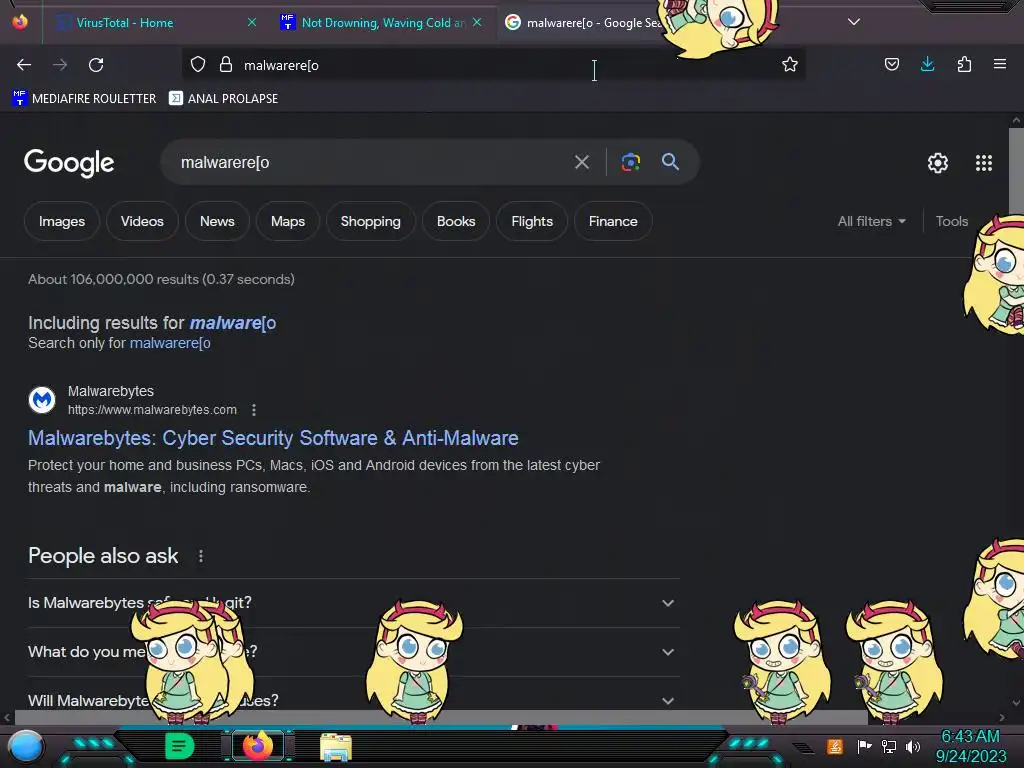Open the extensions puzzle icon
This screenshot has width=1024, height=768.
(964, 65)
